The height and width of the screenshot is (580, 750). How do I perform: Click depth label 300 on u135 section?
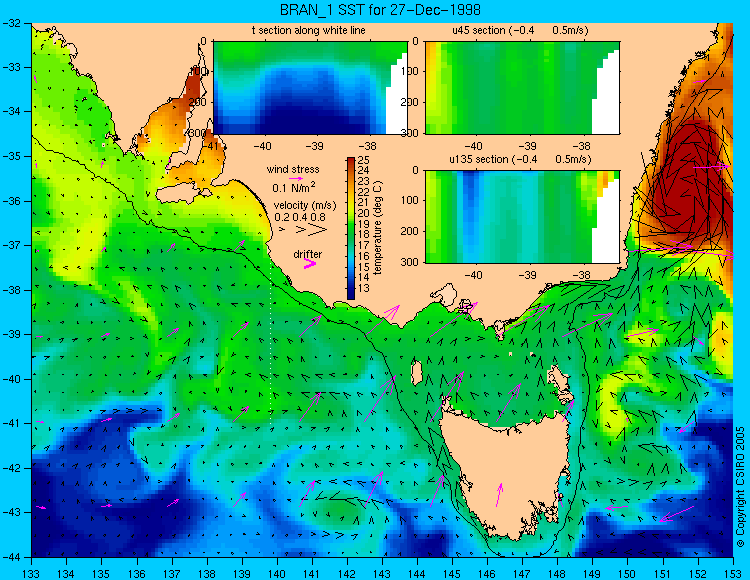coord(410,262)
